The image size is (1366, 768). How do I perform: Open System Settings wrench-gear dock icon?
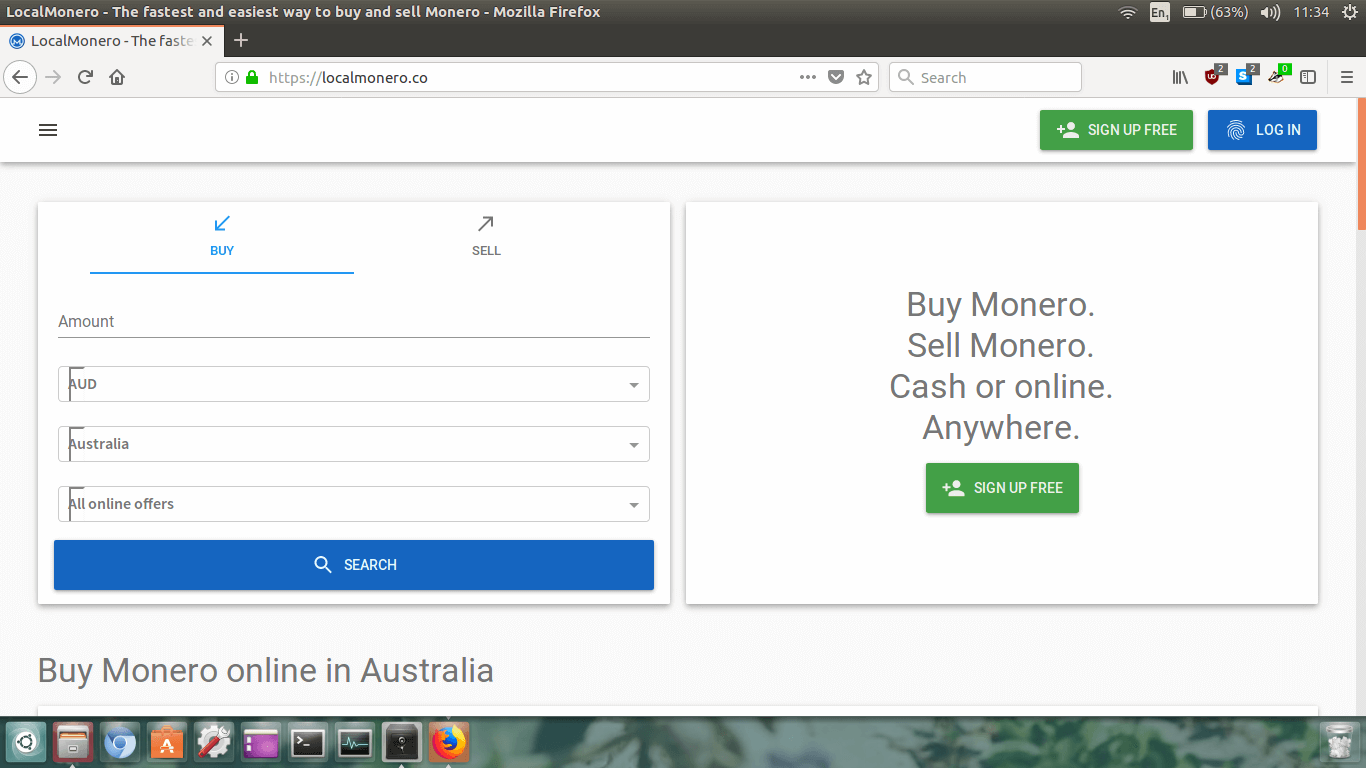tap(214, 743)
